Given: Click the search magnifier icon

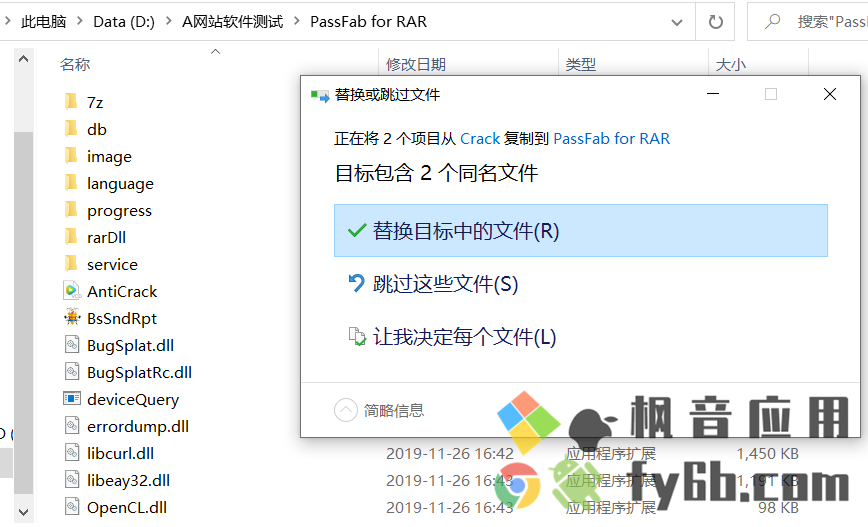Looking at the screenshot, I should point(772,22).
